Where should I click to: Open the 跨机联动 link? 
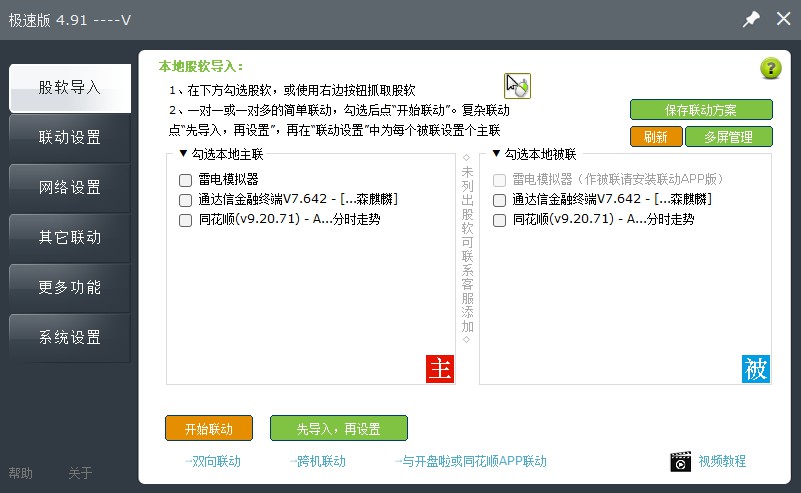click(x=317, y=462)
